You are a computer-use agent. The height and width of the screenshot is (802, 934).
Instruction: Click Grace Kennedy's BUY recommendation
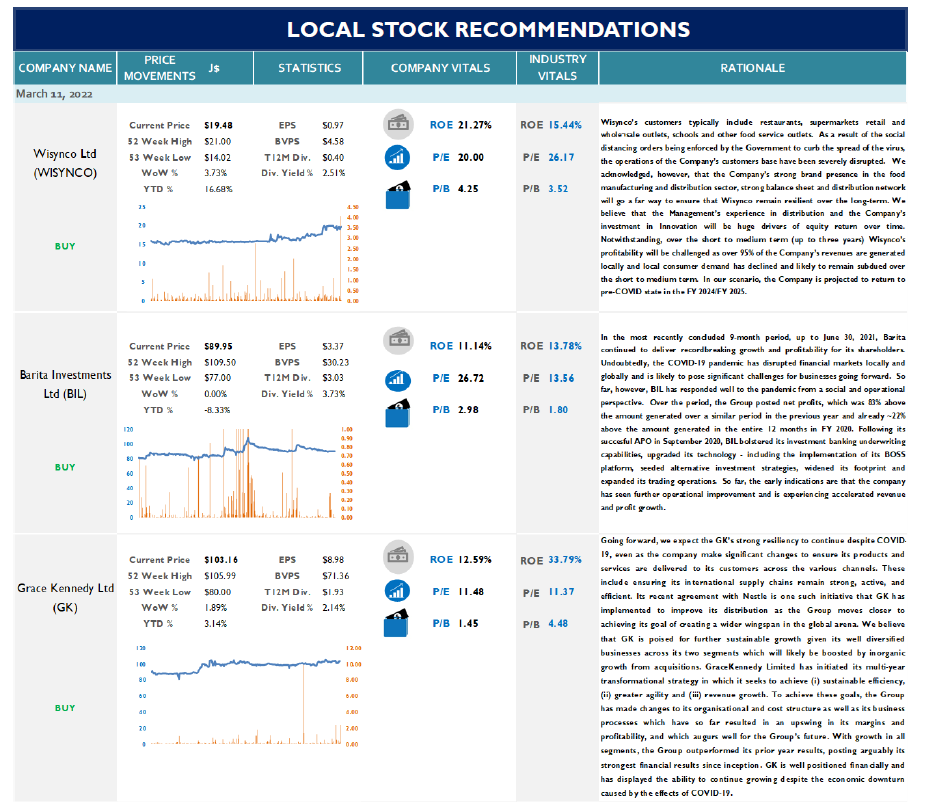point(65,708)
